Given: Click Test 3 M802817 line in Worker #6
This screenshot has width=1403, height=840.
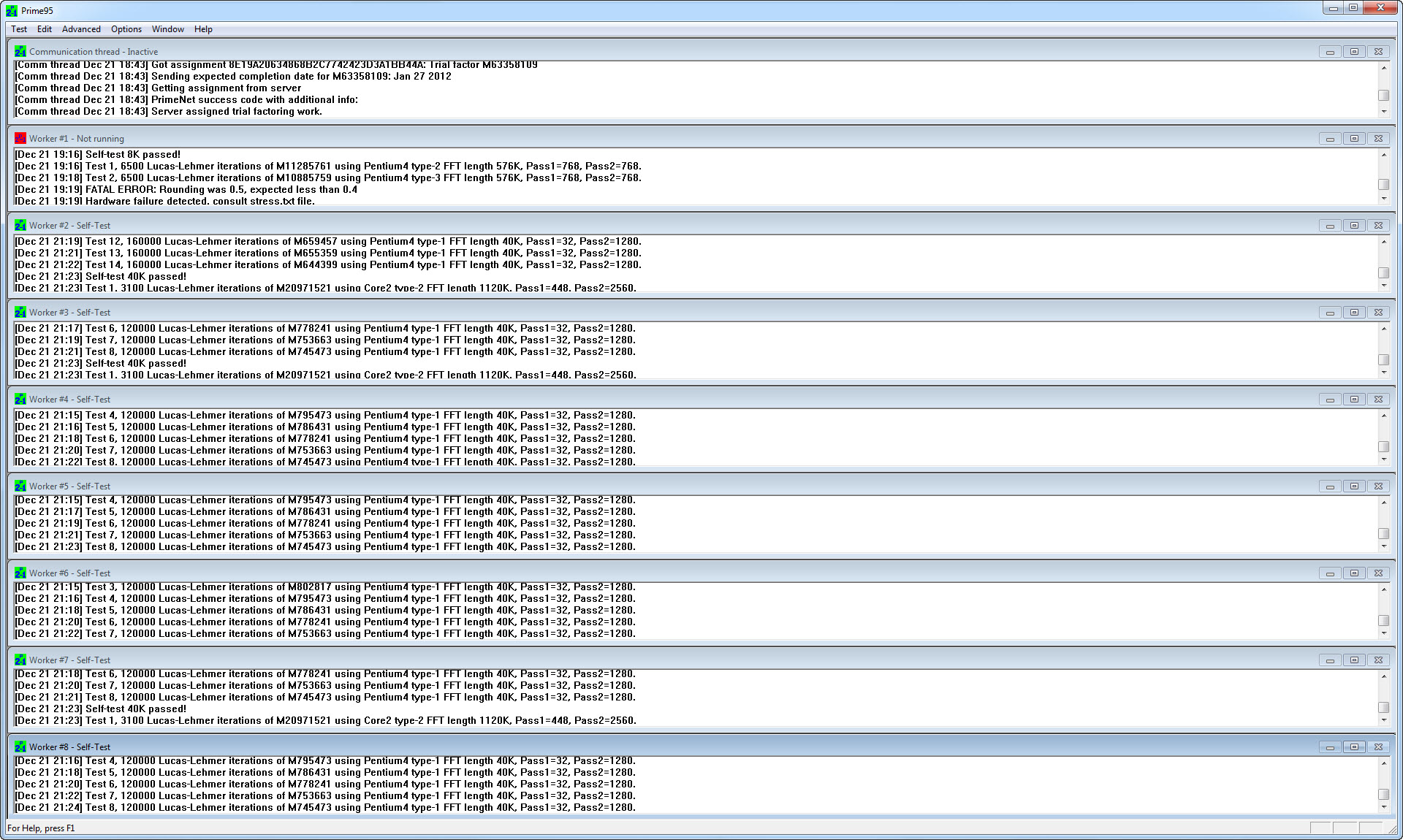Looking at the screenshot, I should tap(325, 587).
